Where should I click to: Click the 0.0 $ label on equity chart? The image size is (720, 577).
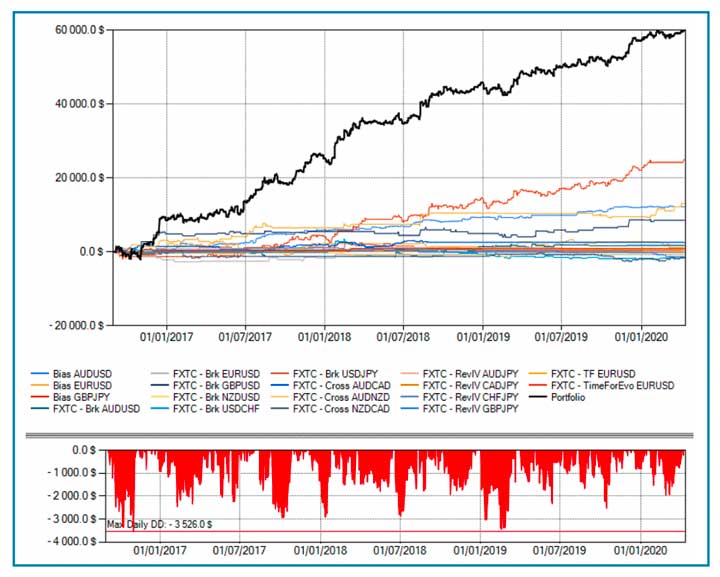point(91,252)
